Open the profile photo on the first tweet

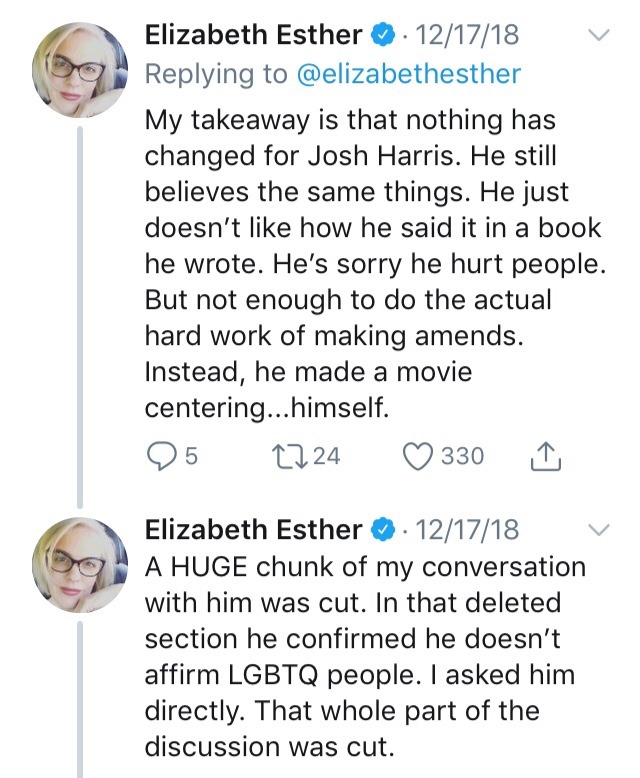click(x=80, y=71)
